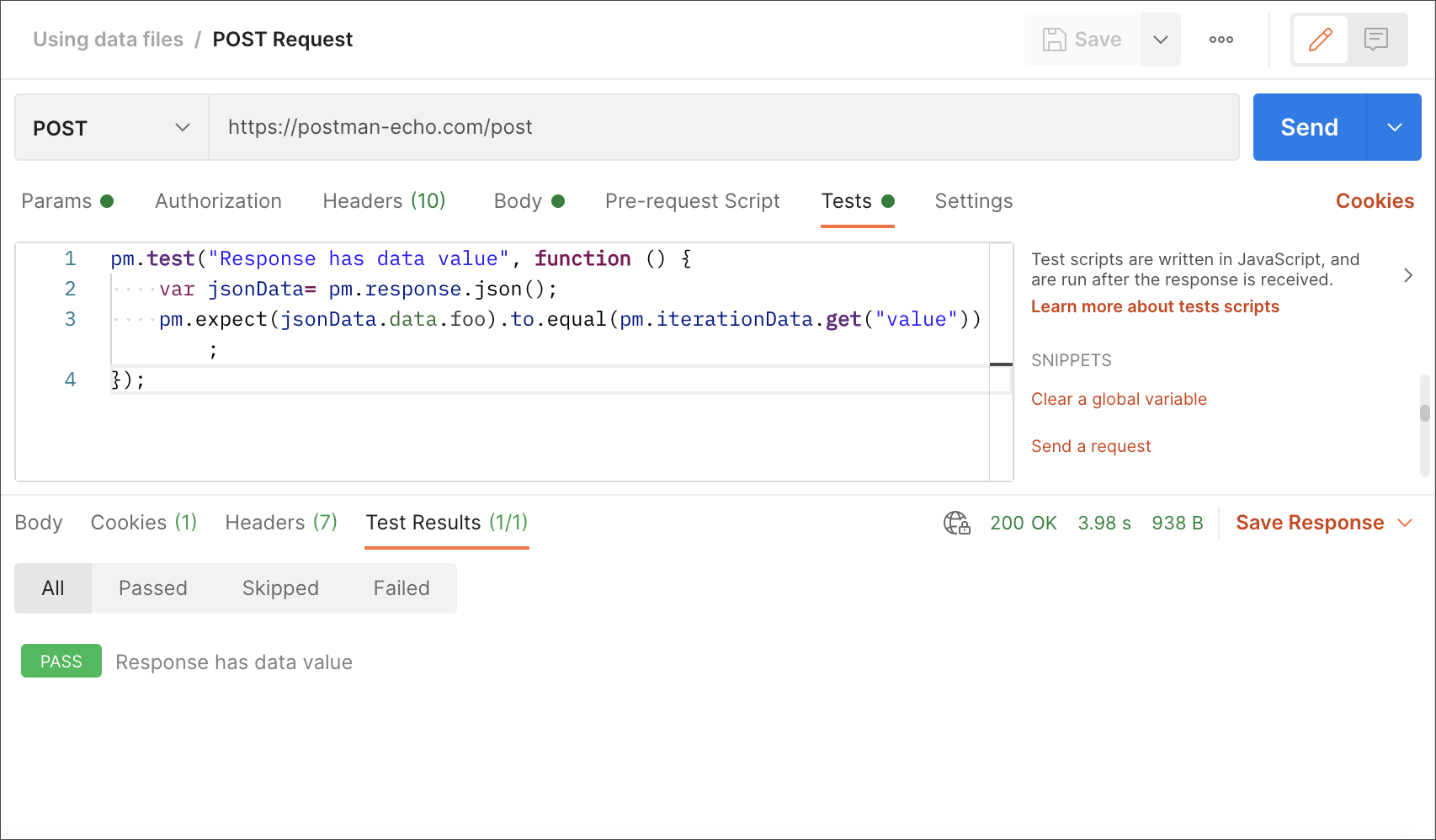
Task: Open the three-dot more actions menu
Action: (1221, 40)
